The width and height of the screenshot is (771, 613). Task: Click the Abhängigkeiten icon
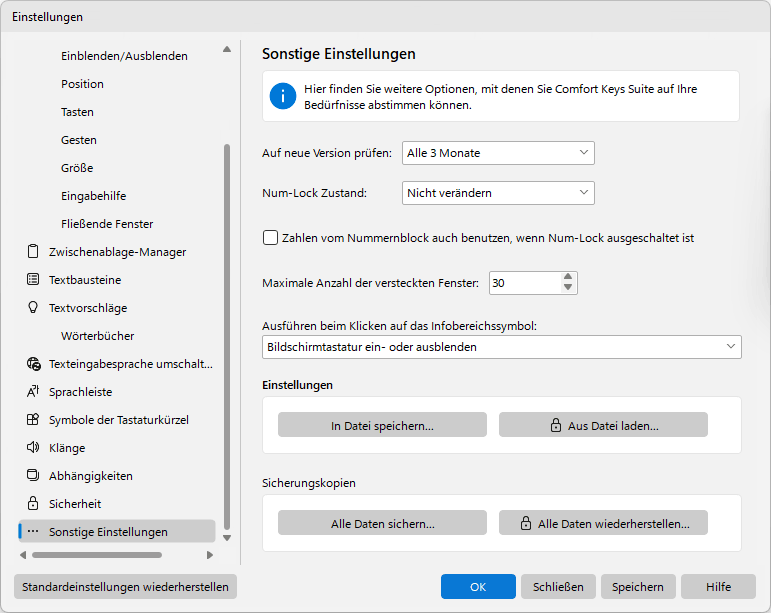(33, 476)
